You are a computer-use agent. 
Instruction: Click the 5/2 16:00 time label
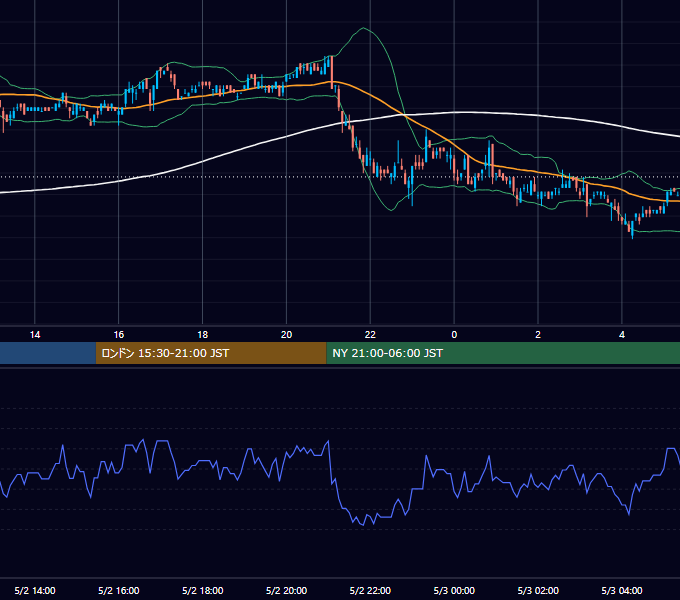(118, 590)
